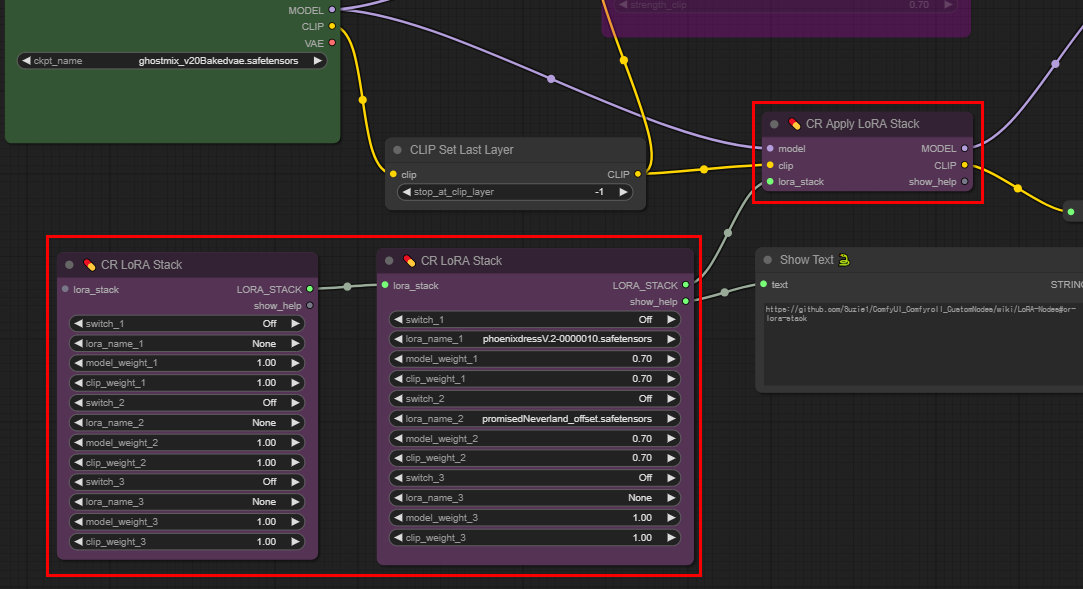Increase model_weight_2 on right LoRA Stack

point(671,438)
